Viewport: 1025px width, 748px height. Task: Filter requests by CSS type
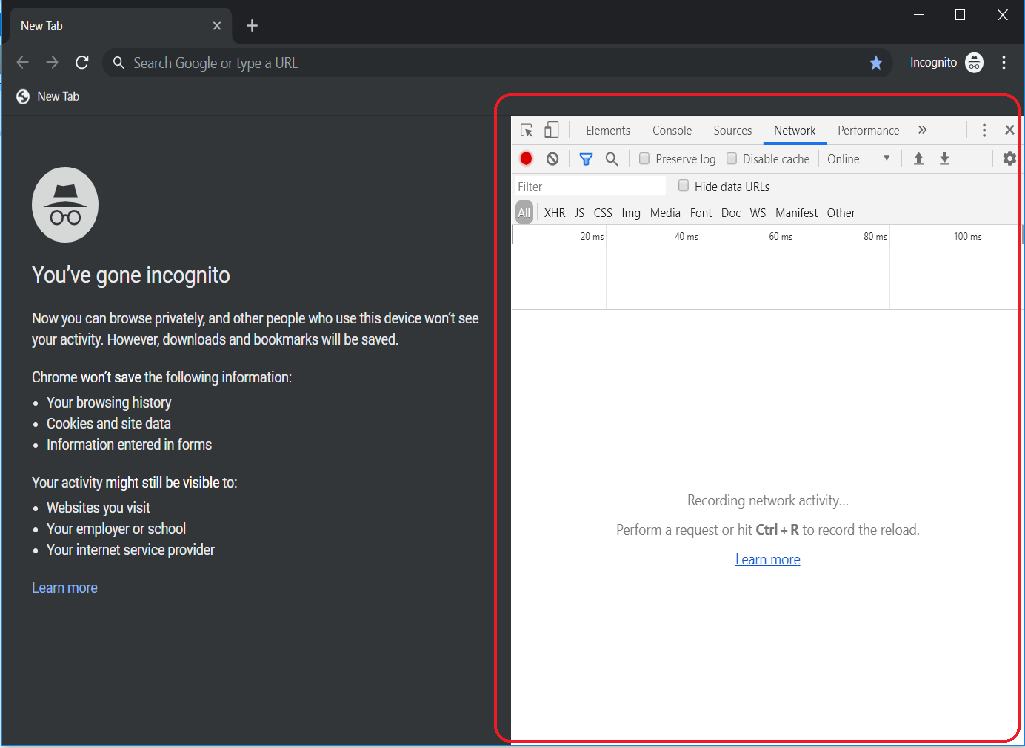603,213
